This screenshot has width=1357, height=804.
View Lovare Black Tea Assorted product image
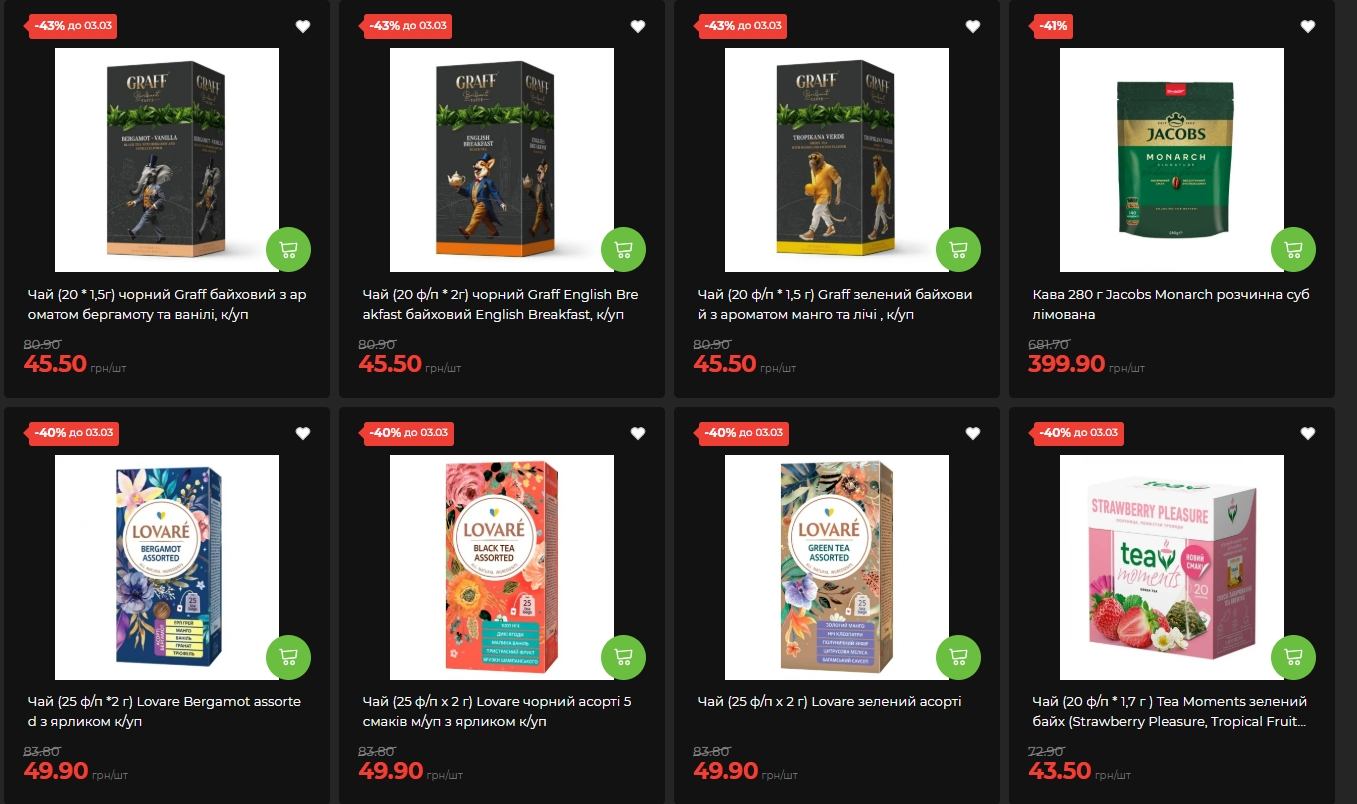point(502,567)
